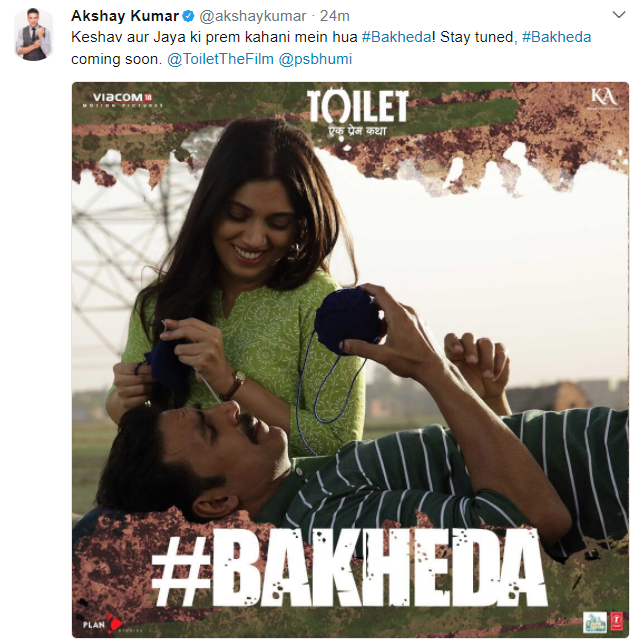Click the KA logo on the poster
Viewport: 632px width, 642px height.
point(604,98)
